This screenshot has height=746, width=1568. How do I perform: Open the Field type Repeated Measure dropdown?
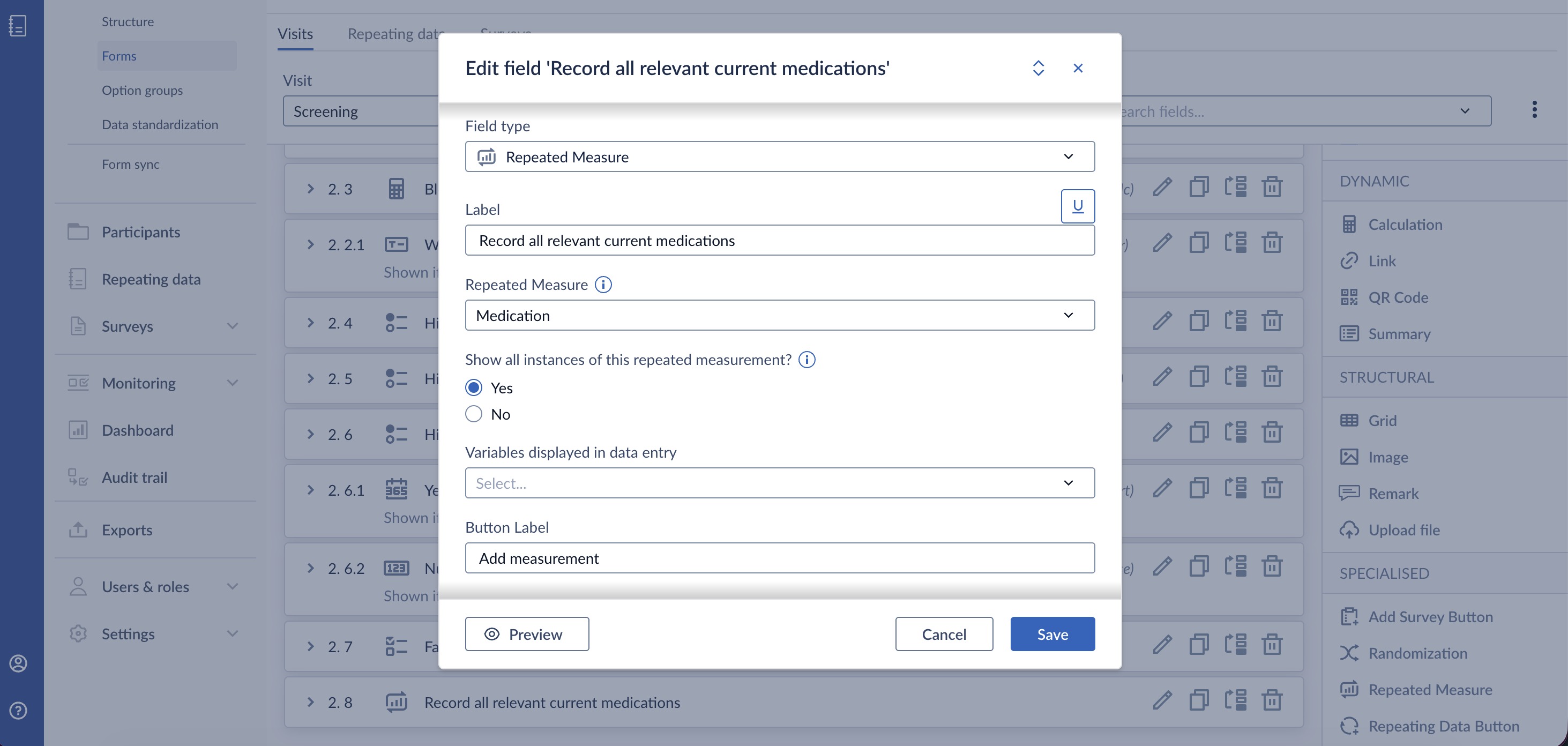click(780, 156)
